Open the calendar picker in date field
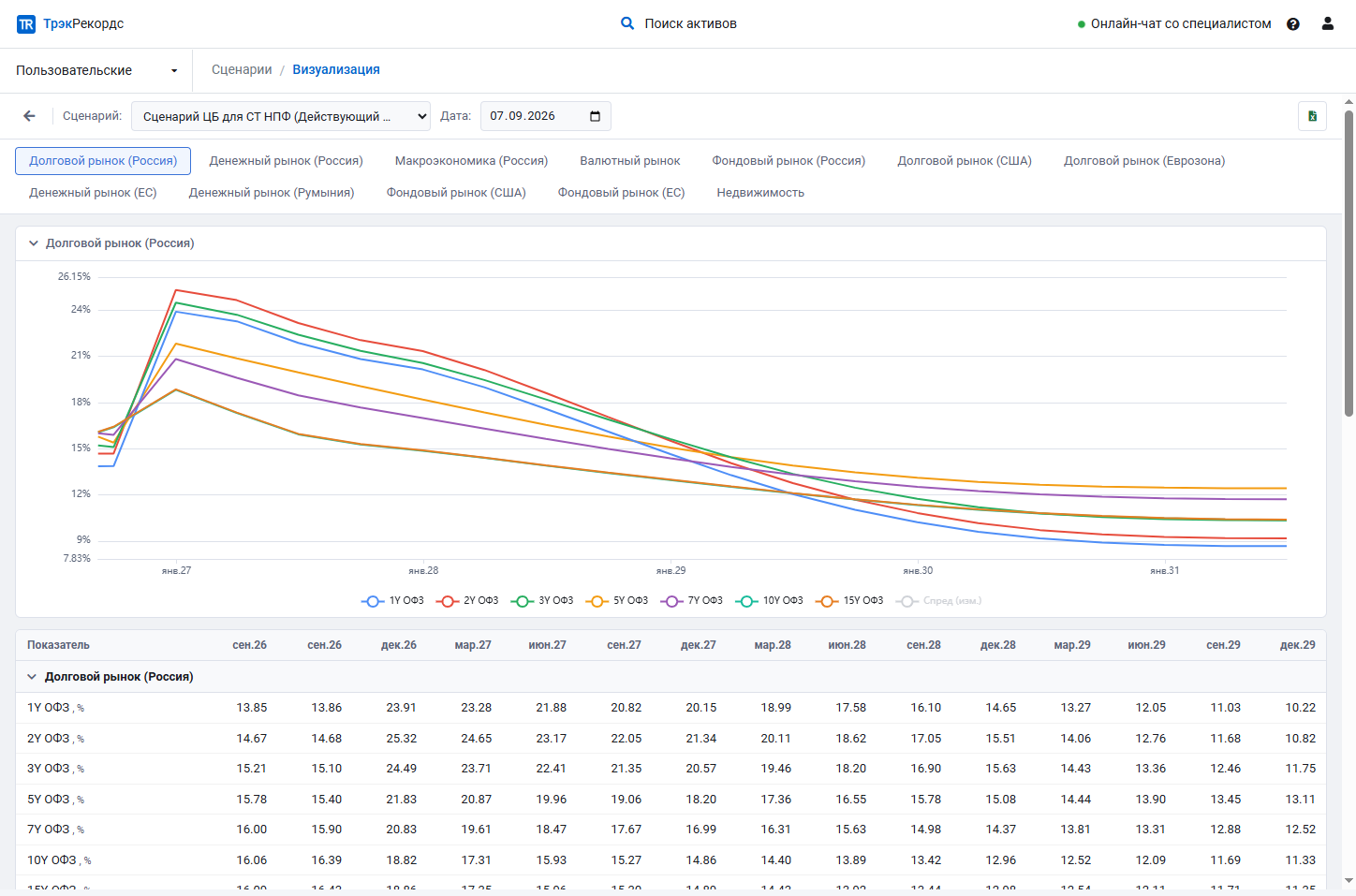Viewport: 1356px width, 896px height. [595, 116]
